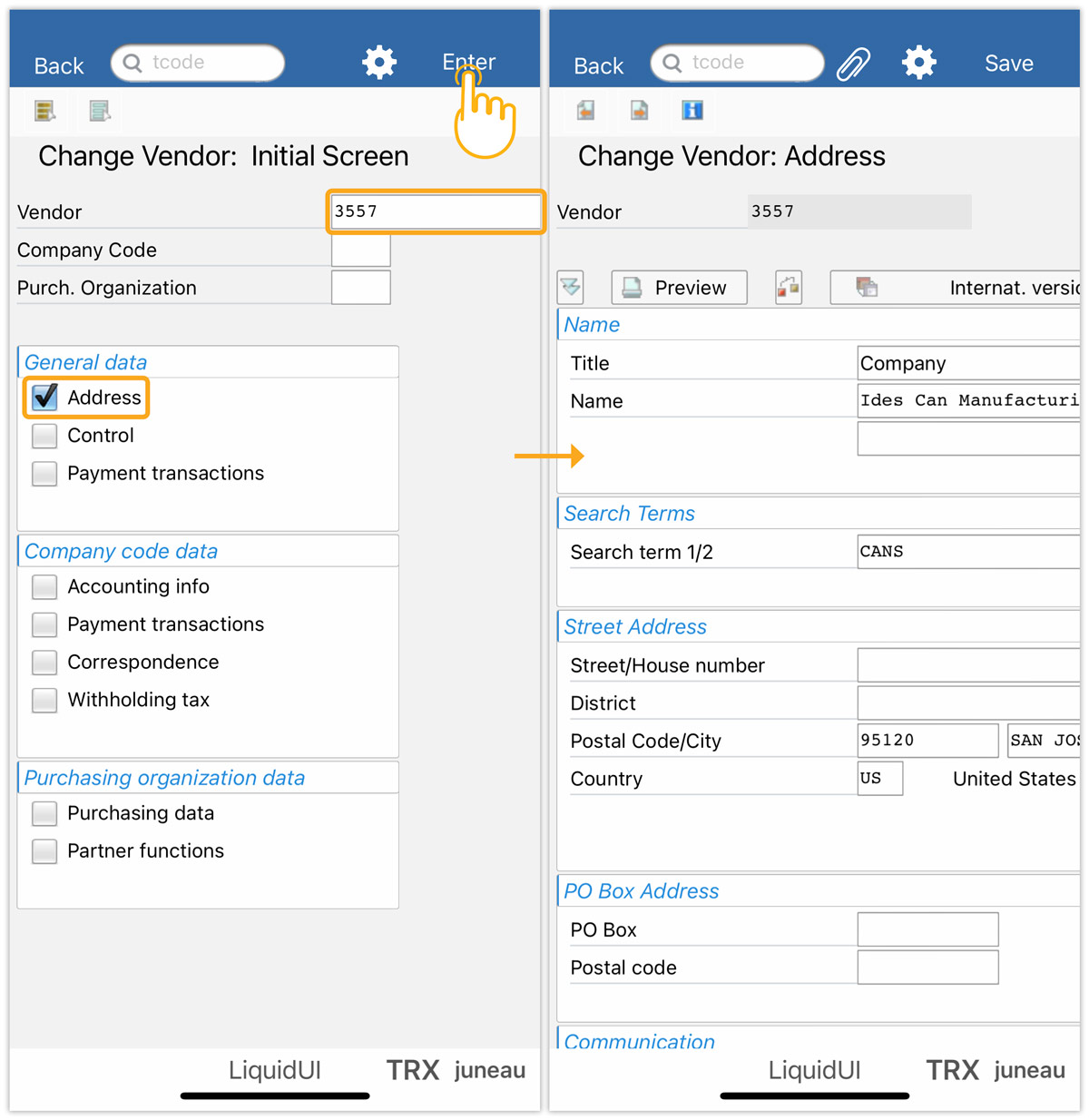Click the Preview button
This screenshot has width=1089, height=1120.
click(x=679, y=288)
